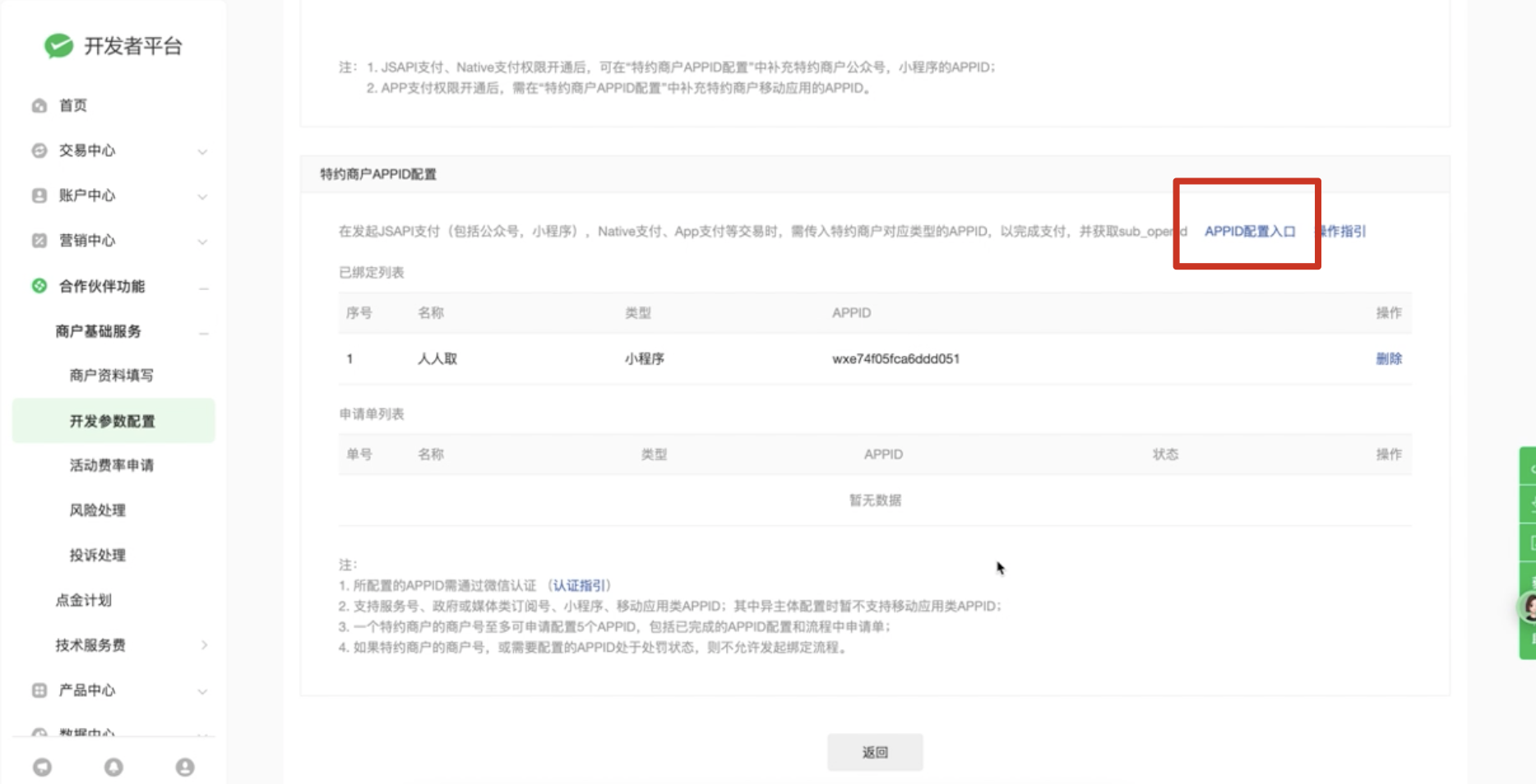
Task: Open the 商户资料填写 menu item
Action: click(x=112, y=376)
